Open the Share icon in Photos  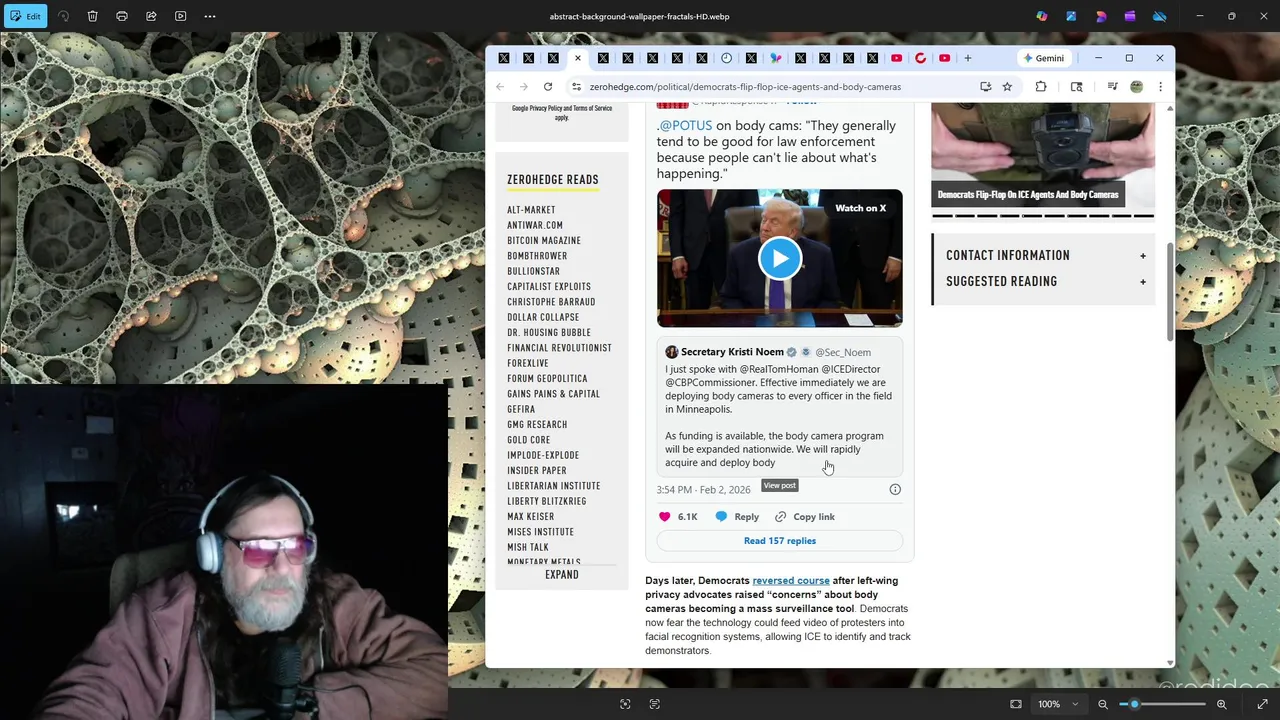151,16
